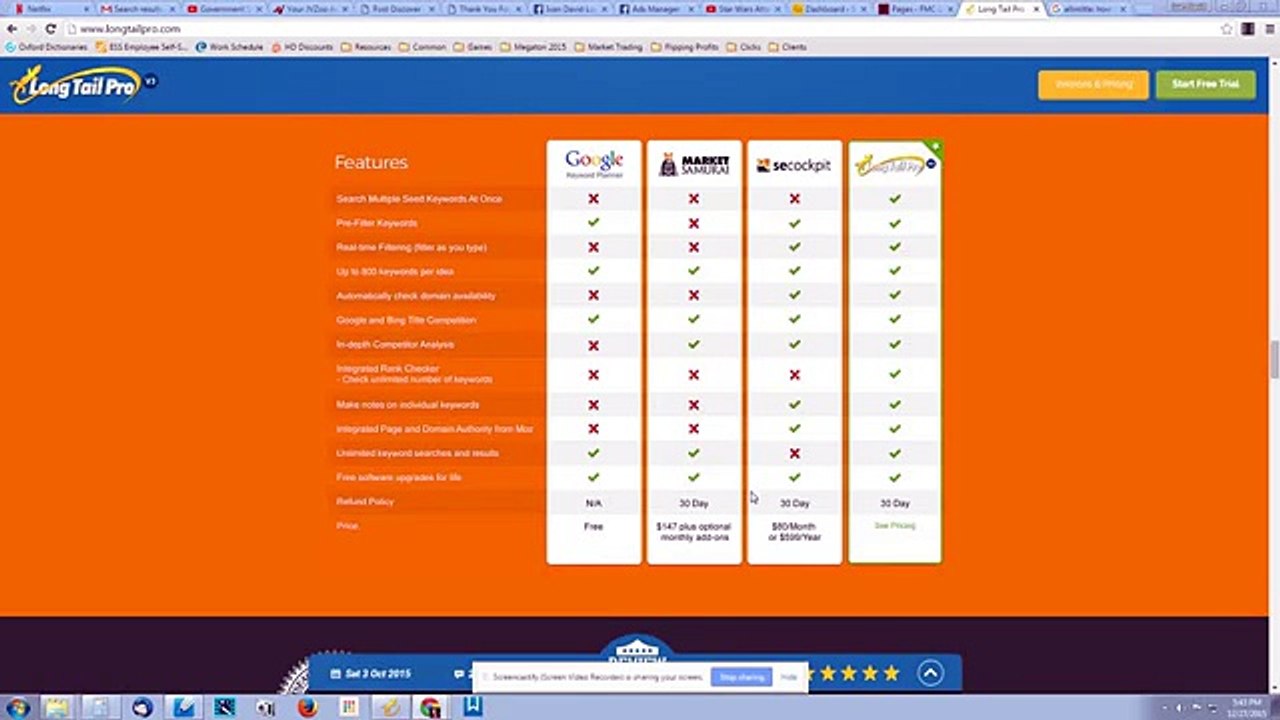
Task: Go back using the browser back arrow
Action: tap(12, 29)
